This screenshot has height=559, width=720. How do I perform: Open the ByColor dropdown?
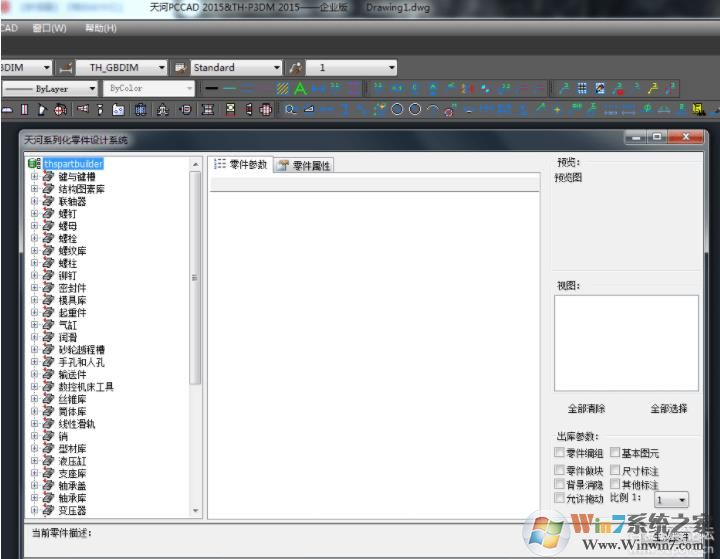[x=149, y=88]
